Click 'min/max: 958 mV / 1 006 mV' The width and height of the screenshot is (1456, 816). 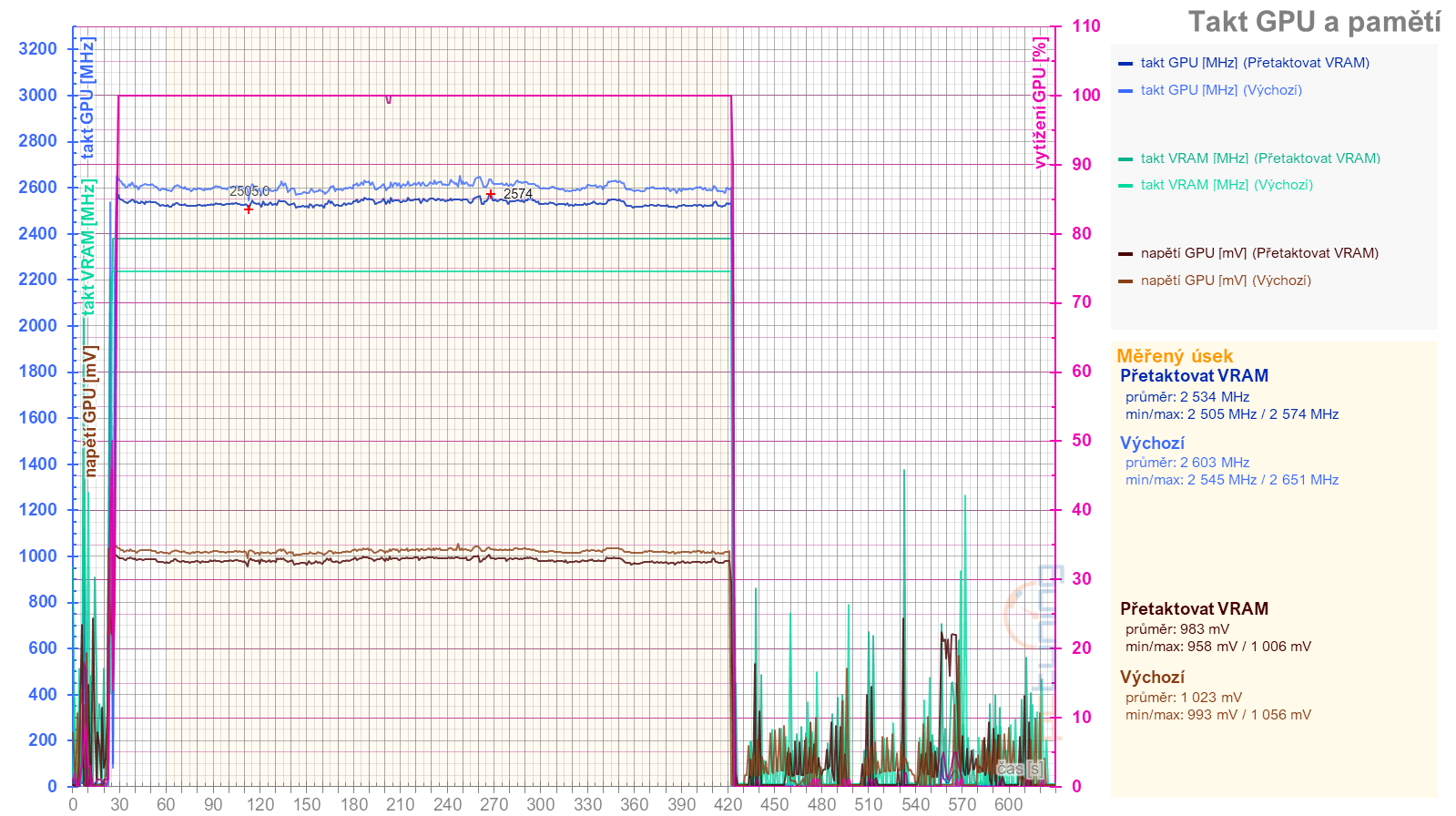[x=1218, y=647]
